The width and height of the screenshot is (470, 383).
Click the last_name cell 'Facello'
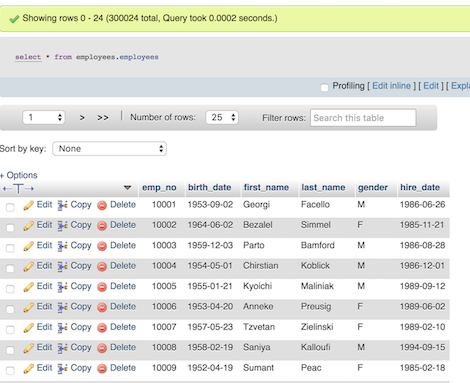[315, 204]
